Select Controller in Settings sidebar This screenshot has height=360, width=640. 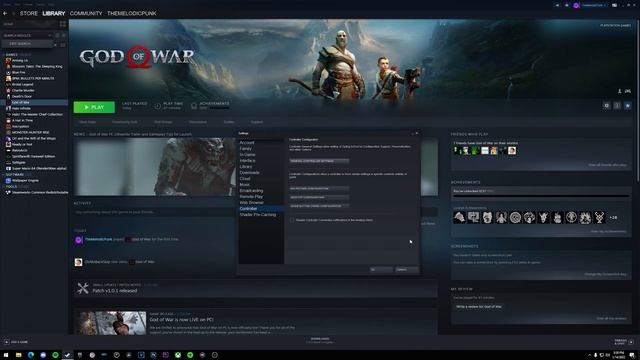[261, 209]
